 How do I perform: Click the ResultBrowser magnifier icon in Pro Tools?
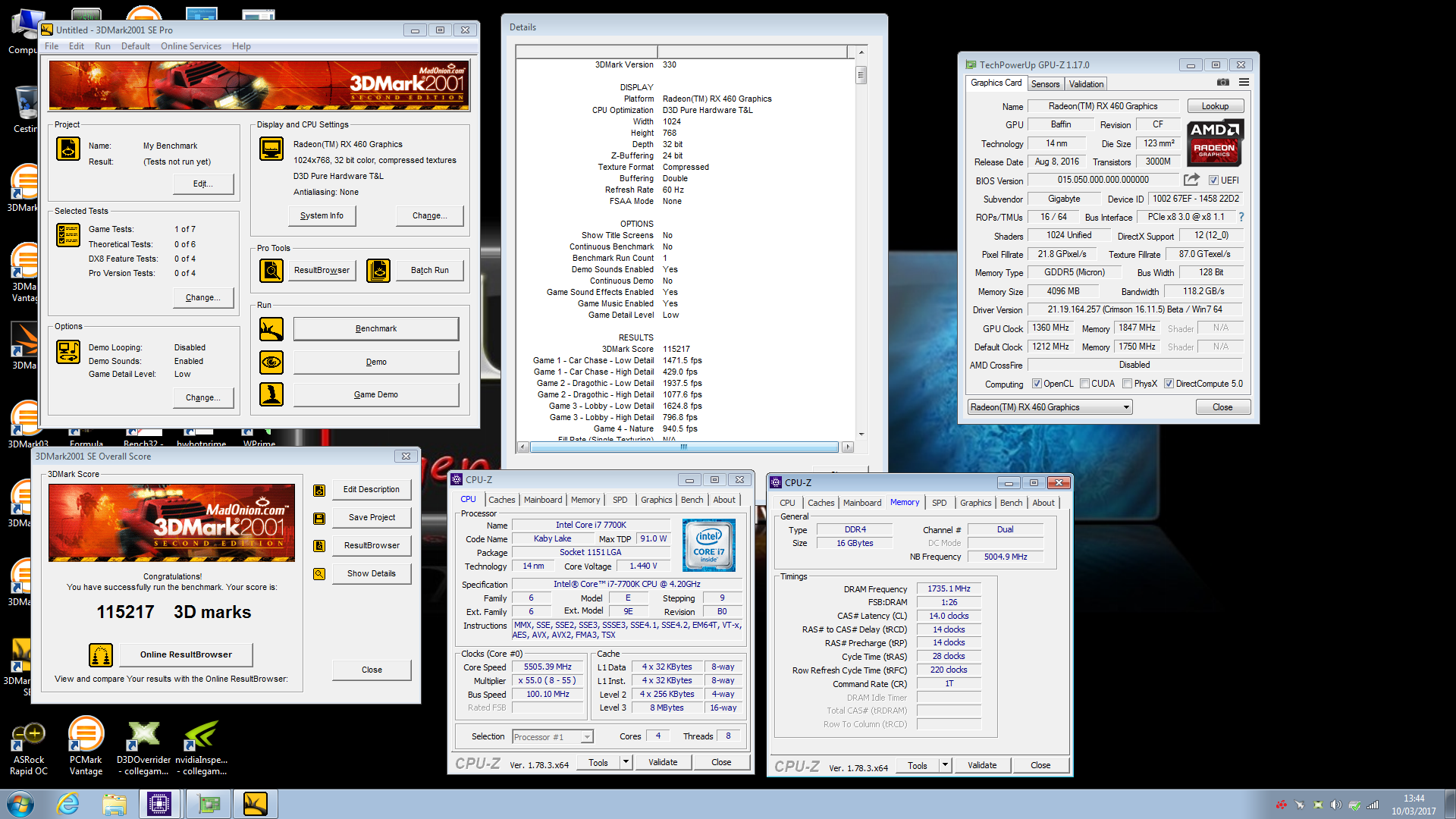click(271, 270)
